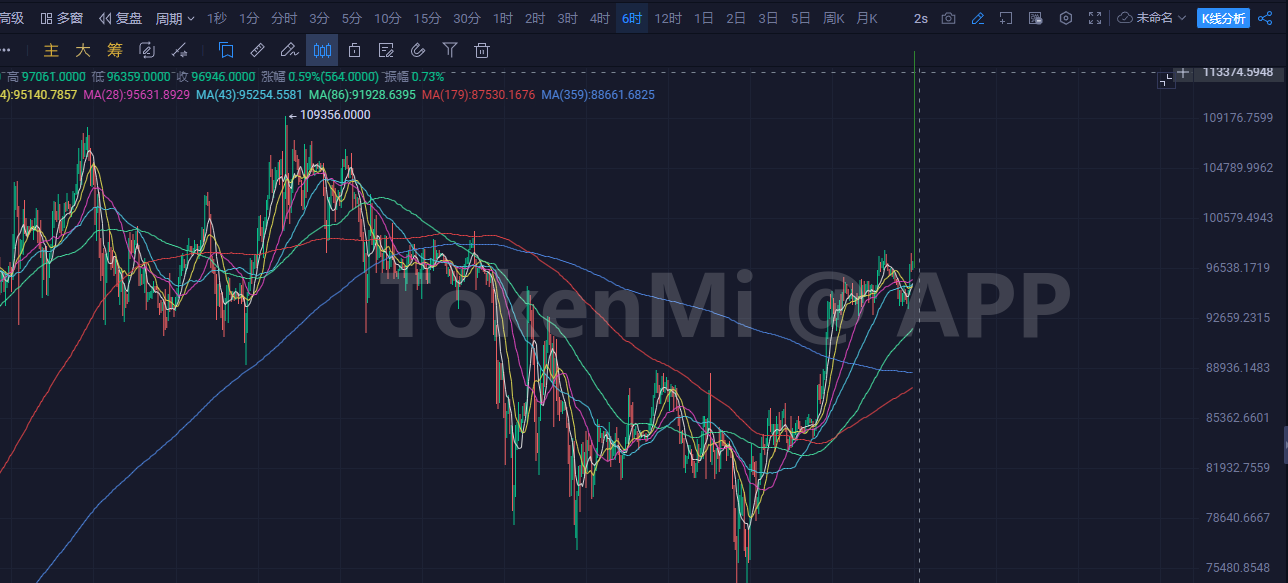The width and height of the screenshot is (1288, 583).
Task: Toggle the 大 indicator button
Action: (x=83, y=50)
